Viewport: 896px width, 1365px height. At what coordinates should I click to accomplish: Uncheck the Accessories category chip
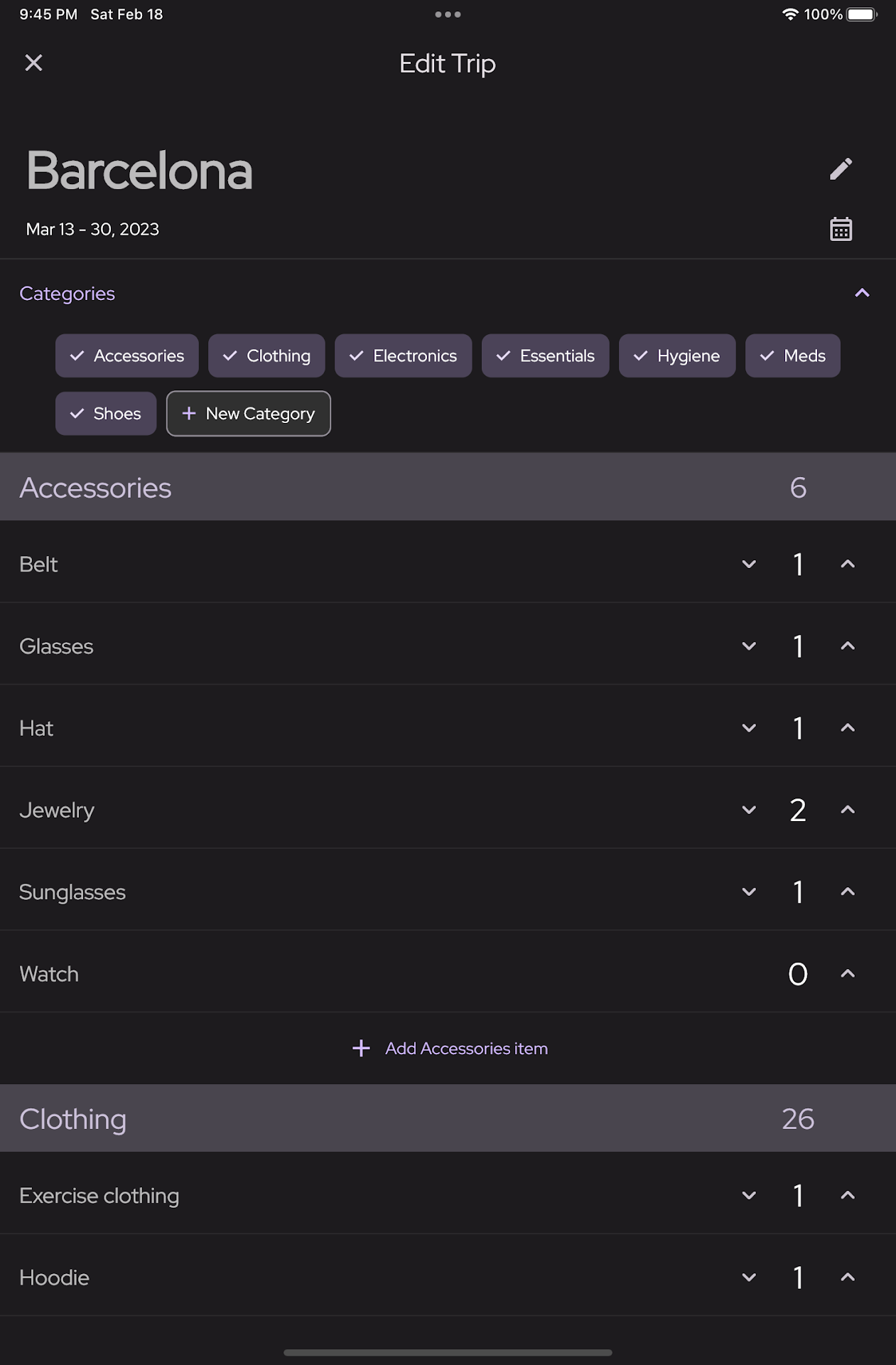tap(127, 355)
